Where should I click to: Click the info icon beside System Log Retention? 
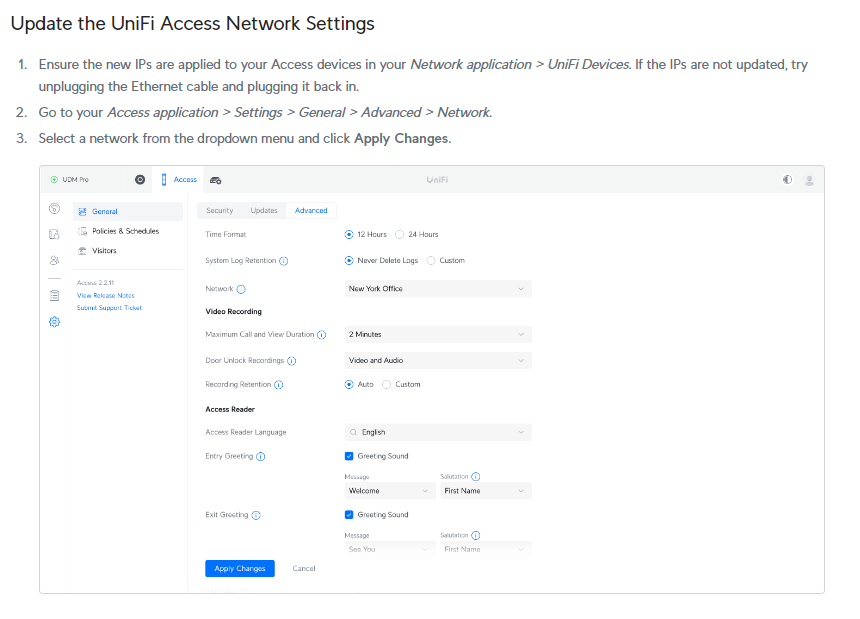click(284, 261)
